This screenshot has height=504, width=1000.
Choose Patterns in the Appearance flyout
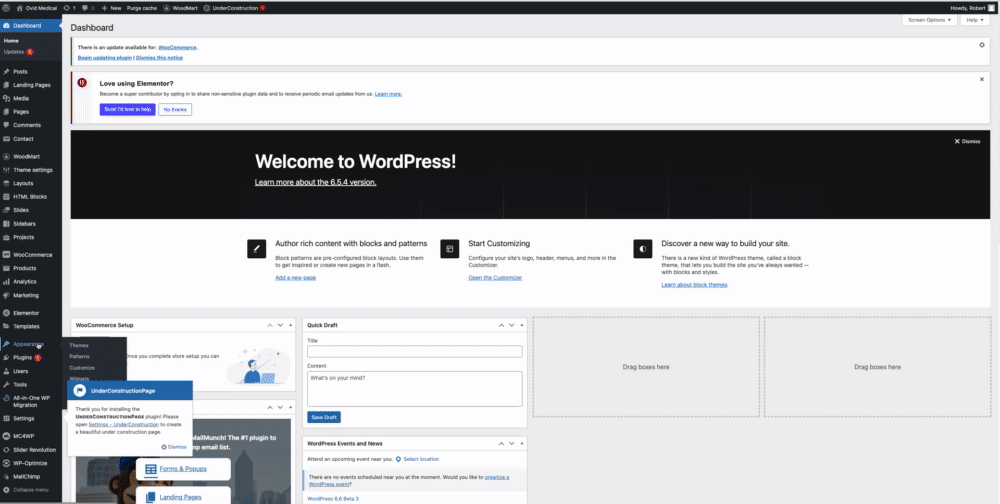[80, 357]
